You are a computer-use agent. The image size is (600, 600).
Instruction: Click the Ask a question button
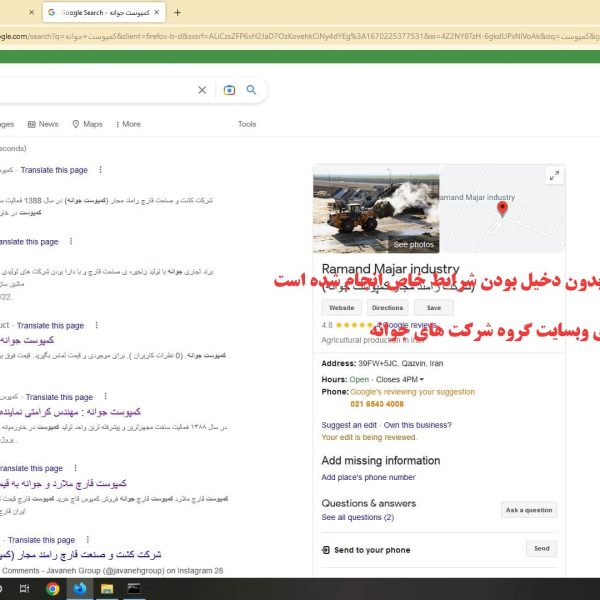[529, 510]
